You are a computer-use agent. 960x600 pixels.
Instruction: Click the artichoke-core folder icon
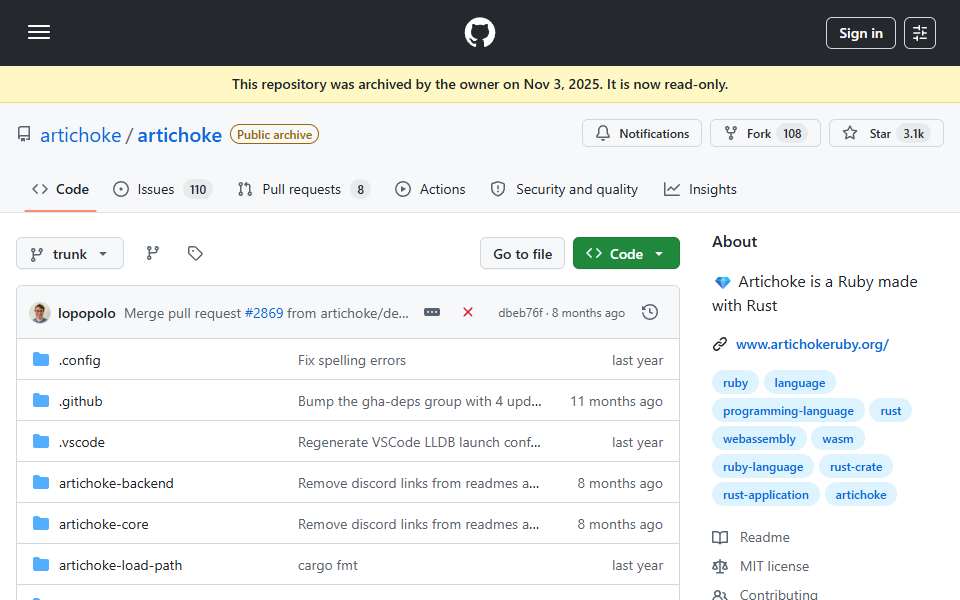click(x=41, y=523)
